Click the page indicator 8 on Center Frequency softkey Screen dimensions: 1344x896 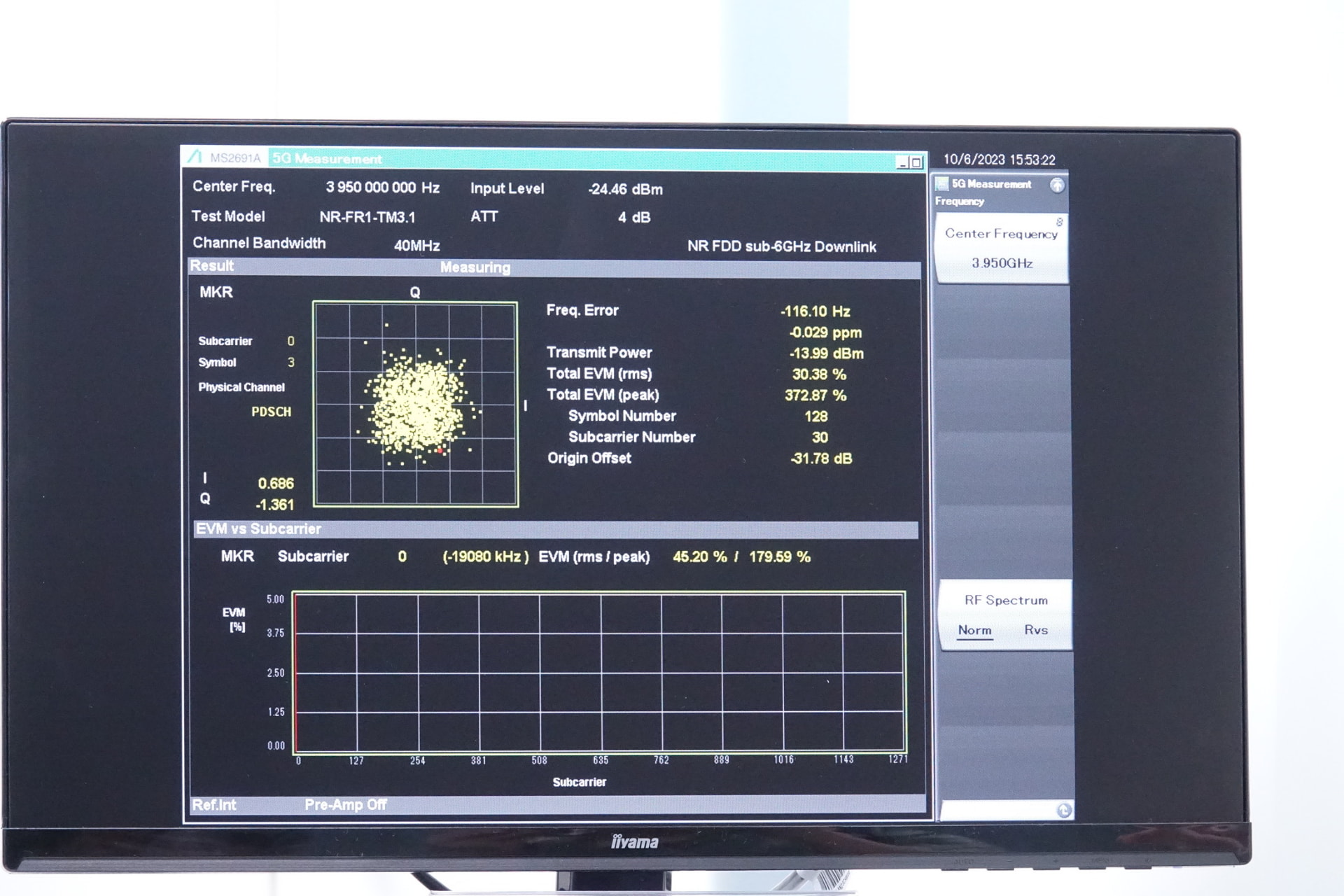pyautogui.click(x=1058, y=222)
